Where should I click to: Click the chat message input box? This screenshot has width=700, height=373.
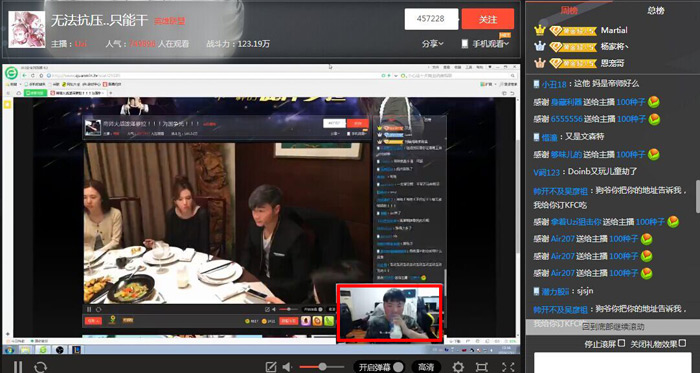(612, 363)
